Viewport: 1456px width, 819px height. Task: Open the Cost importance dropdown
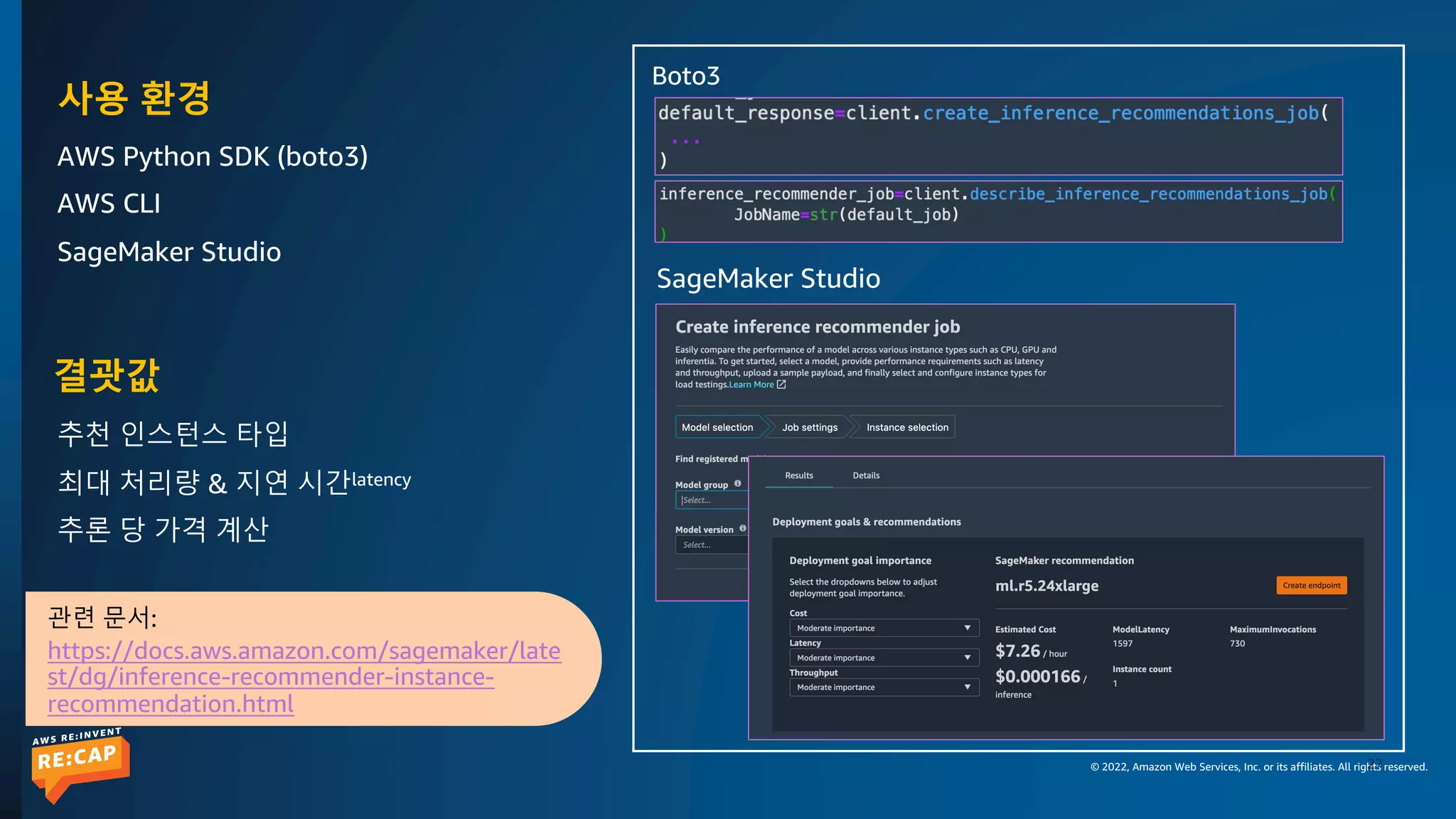click(x=884, y=628)
